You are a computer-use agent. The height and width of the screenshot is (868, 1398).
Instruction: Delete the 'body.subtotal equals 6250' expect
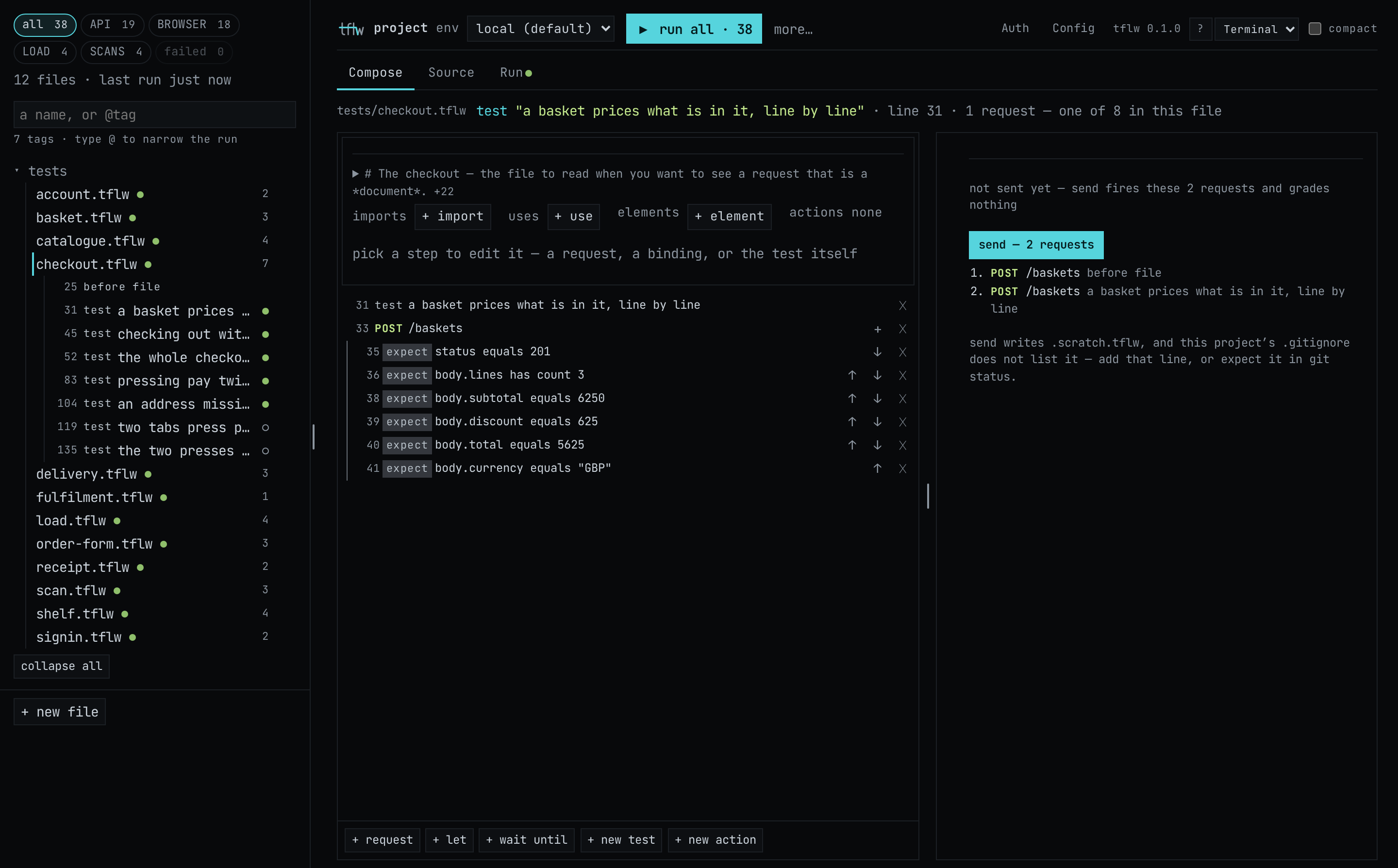coord(902,399)
